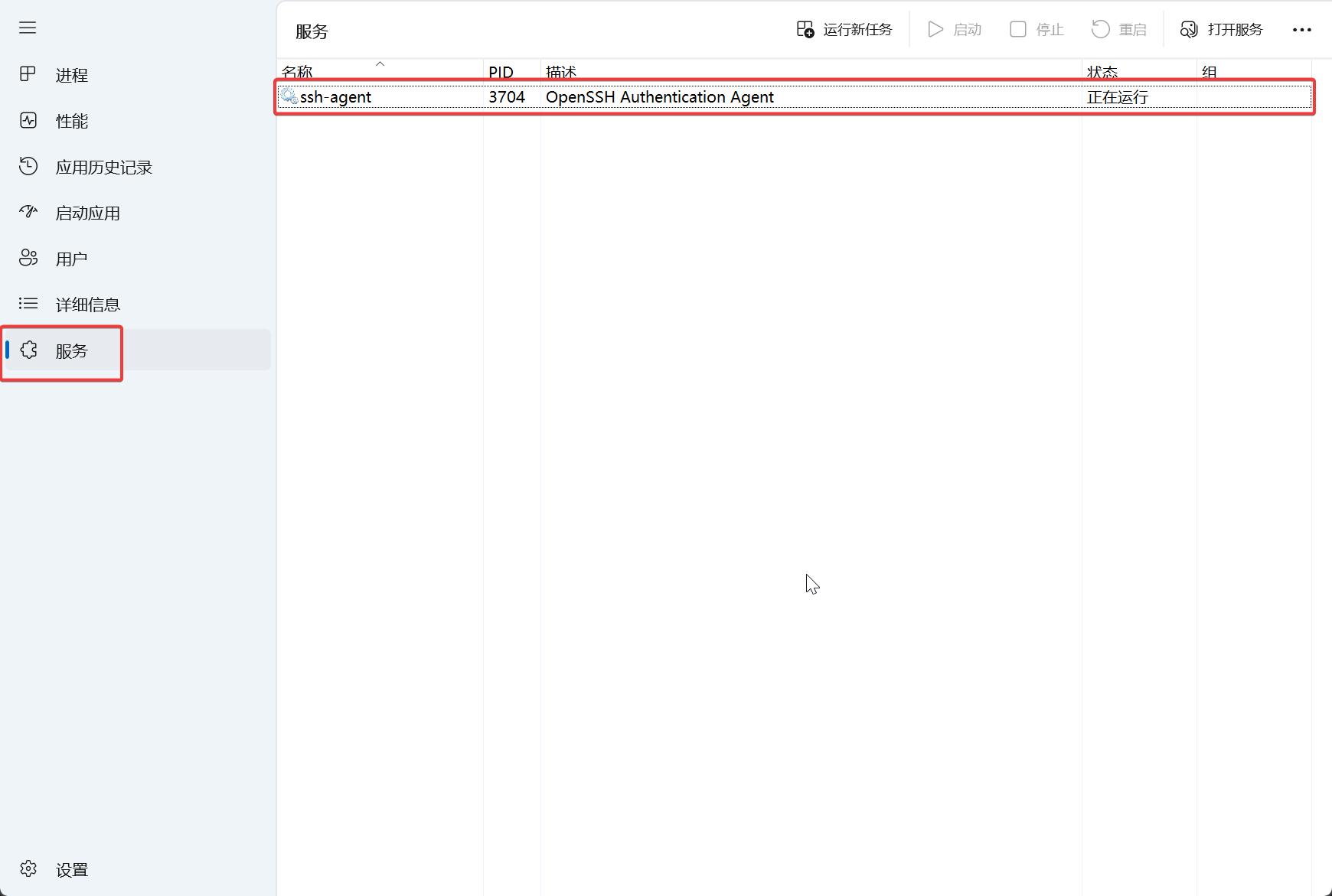Open the three-dots more options menu
The width and height of the screenshot is (1332, 896).
pos(1301,30)
